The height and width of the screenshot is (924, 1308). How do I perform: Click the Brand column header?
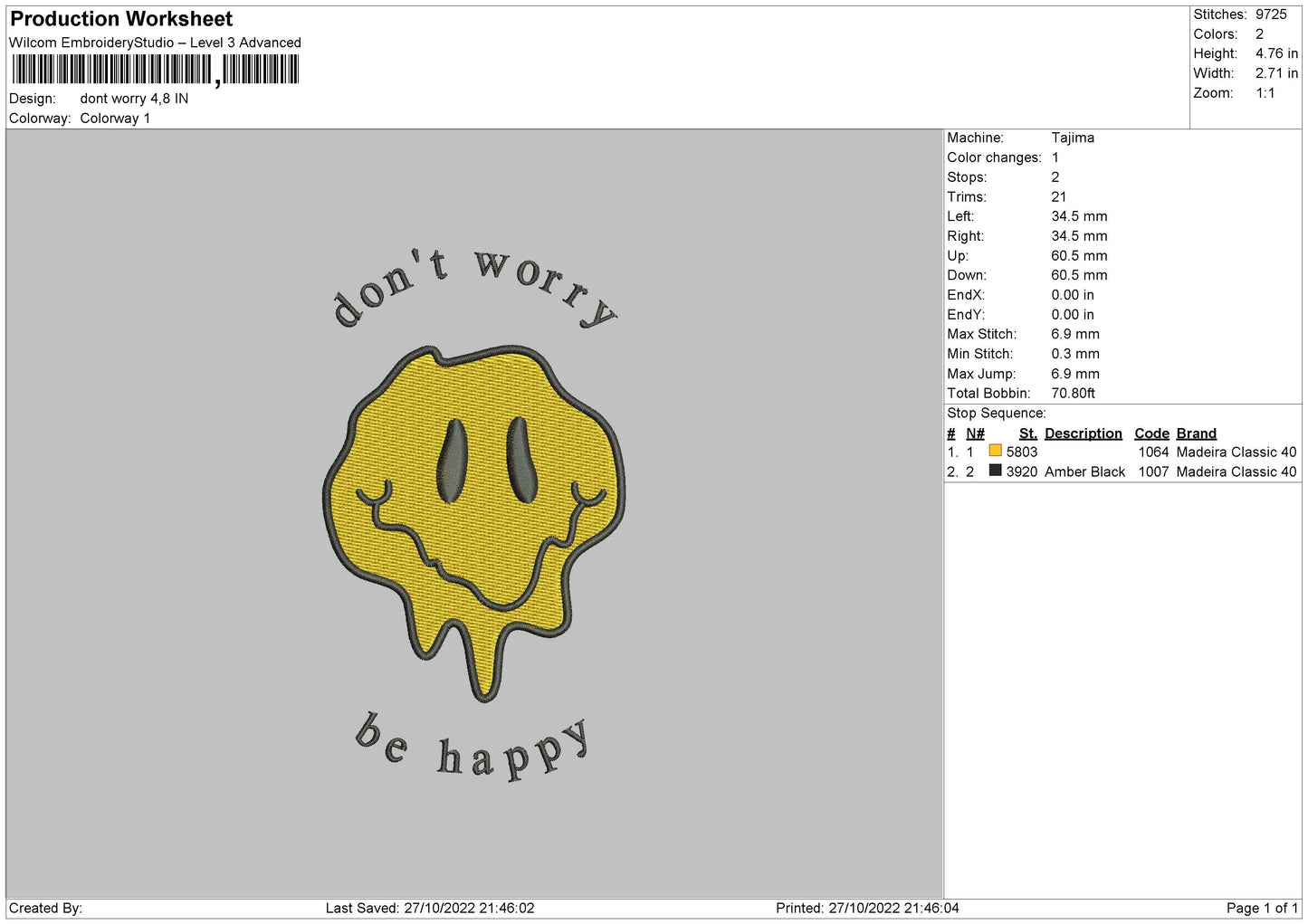pyautogui.click(x=1197, y=433)
